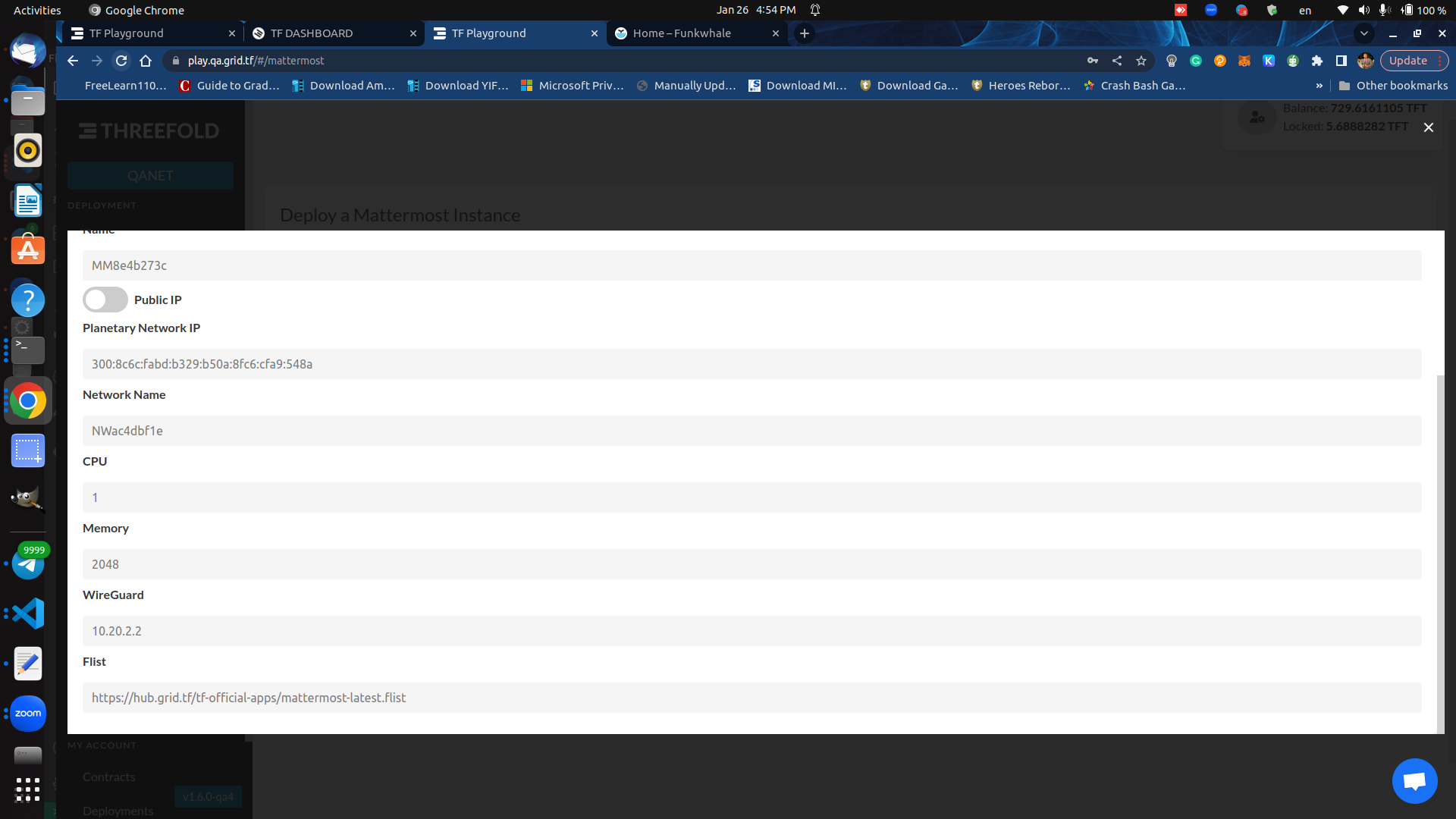This screenshot has height=819, width=1456.
Task: Click the Update browser button
Action: 1408,61
